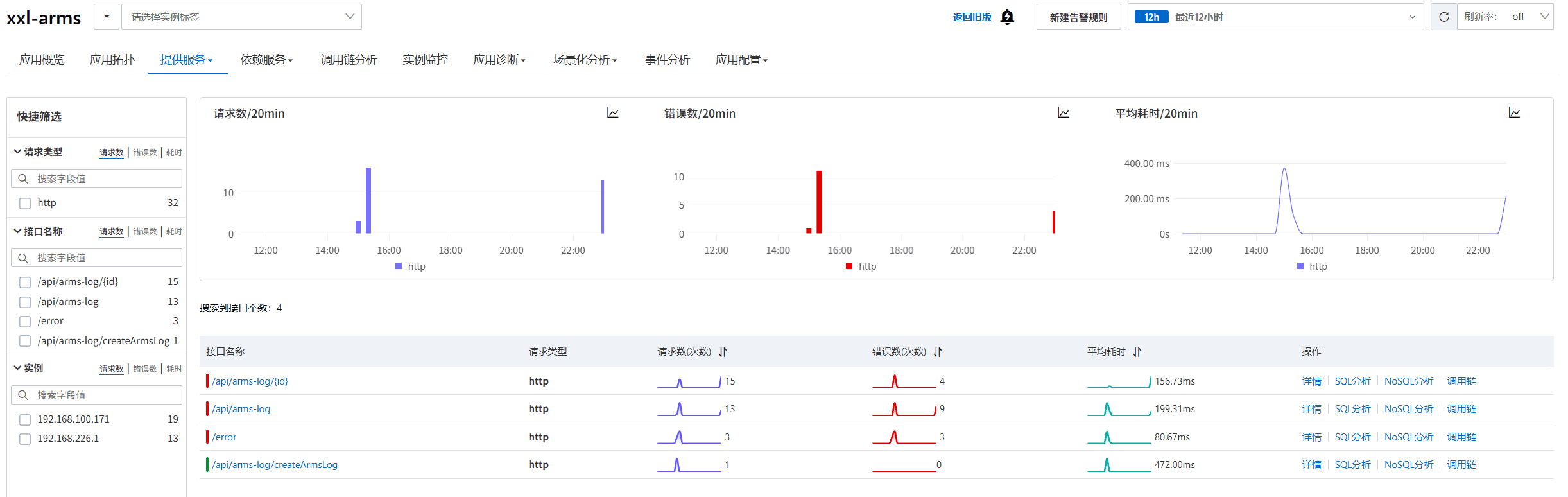1568x497 pixels.
Task: Open the 依赖服务 dropdown menu
Action: pyautogui.click(x=266, y=60)
